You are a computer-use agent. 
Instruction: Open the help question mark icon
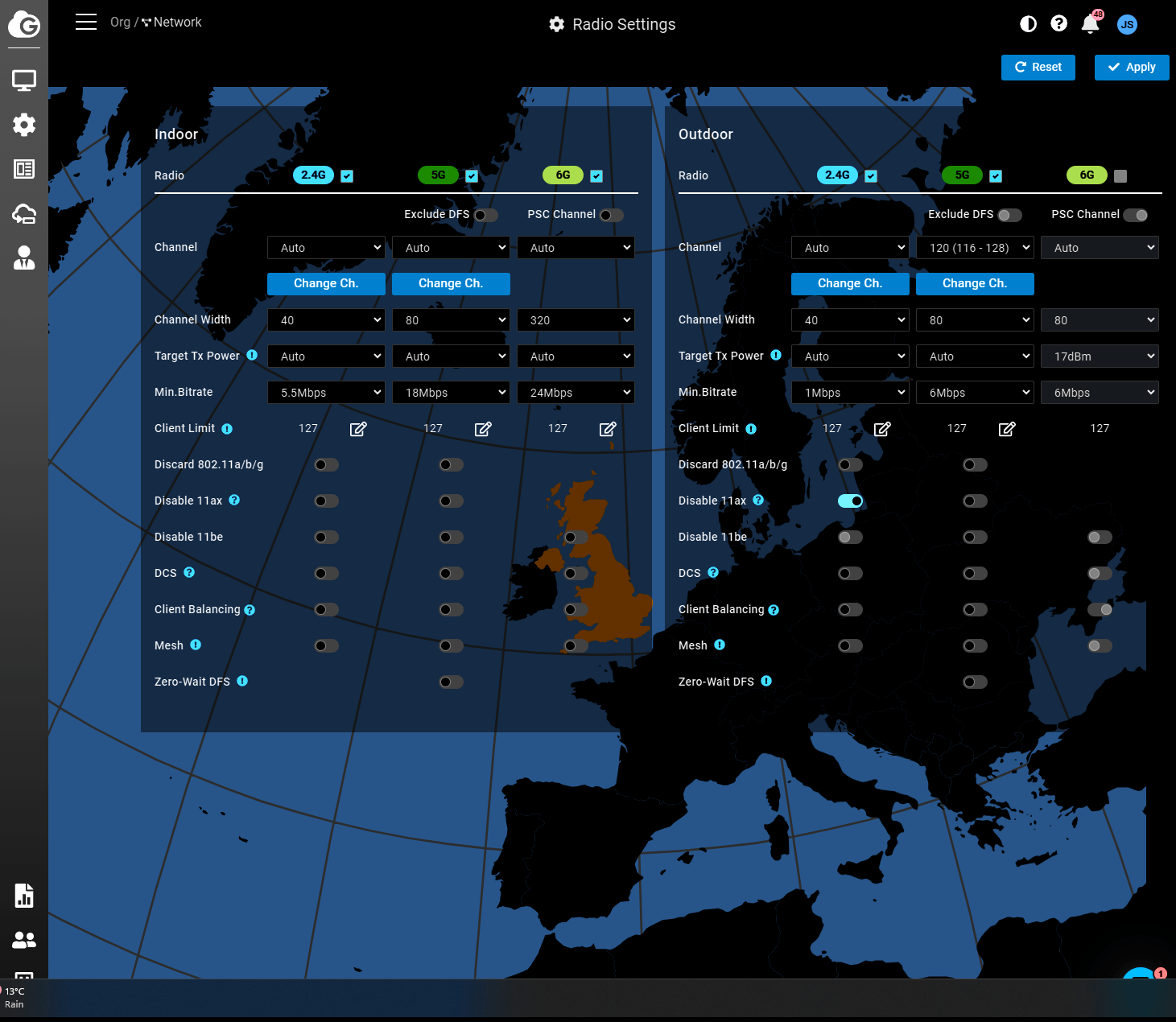[x=1059, y=24]
